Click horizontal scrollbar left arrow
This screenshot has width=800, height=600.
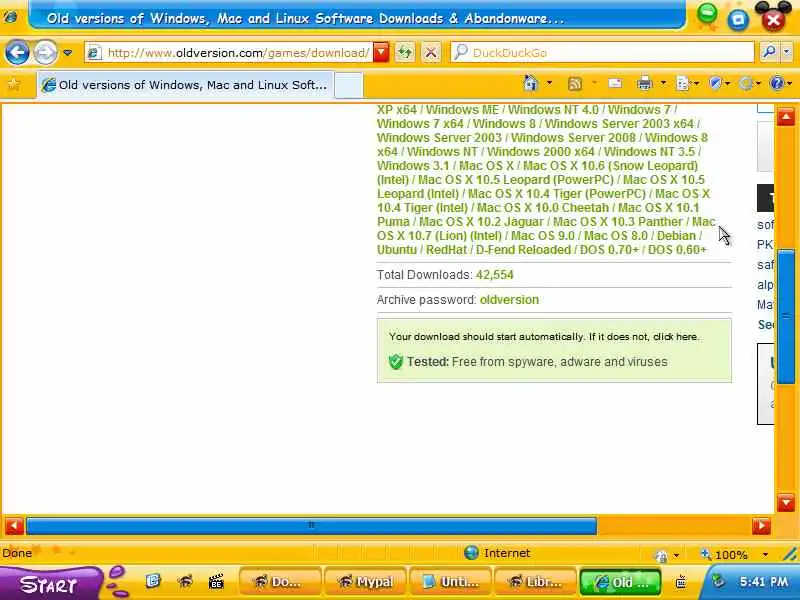(x=14, y=526)
